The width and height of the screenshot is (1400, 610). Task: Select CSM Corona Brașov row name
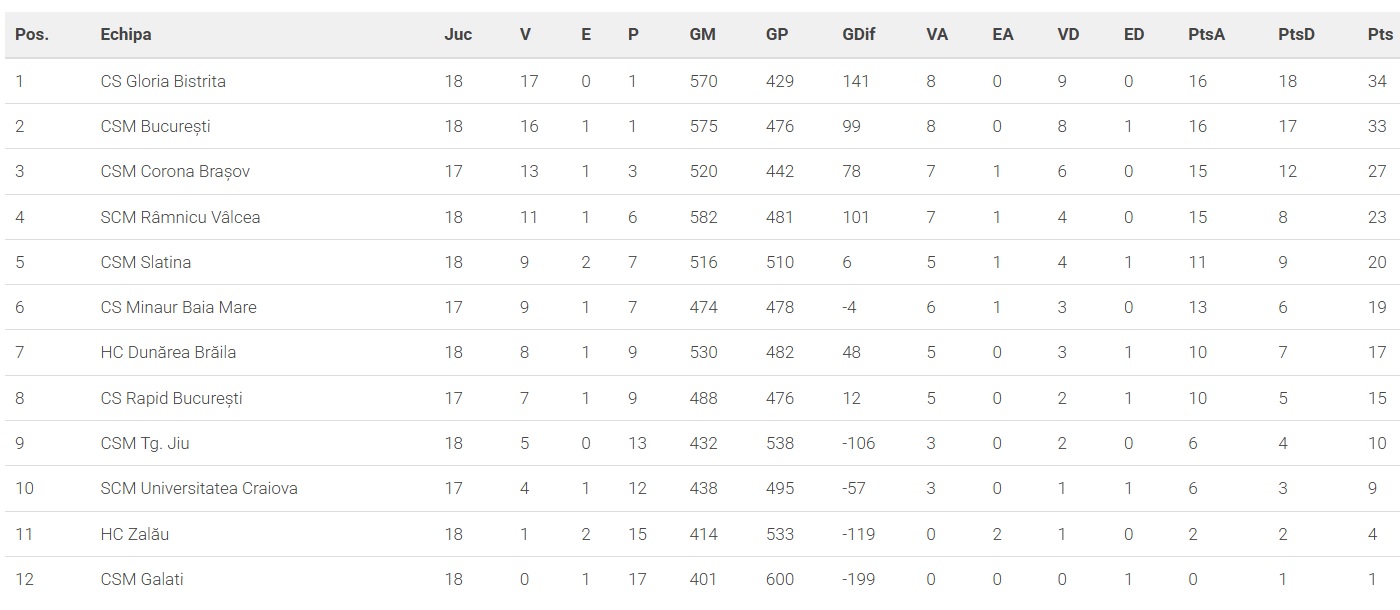(175, 171)
